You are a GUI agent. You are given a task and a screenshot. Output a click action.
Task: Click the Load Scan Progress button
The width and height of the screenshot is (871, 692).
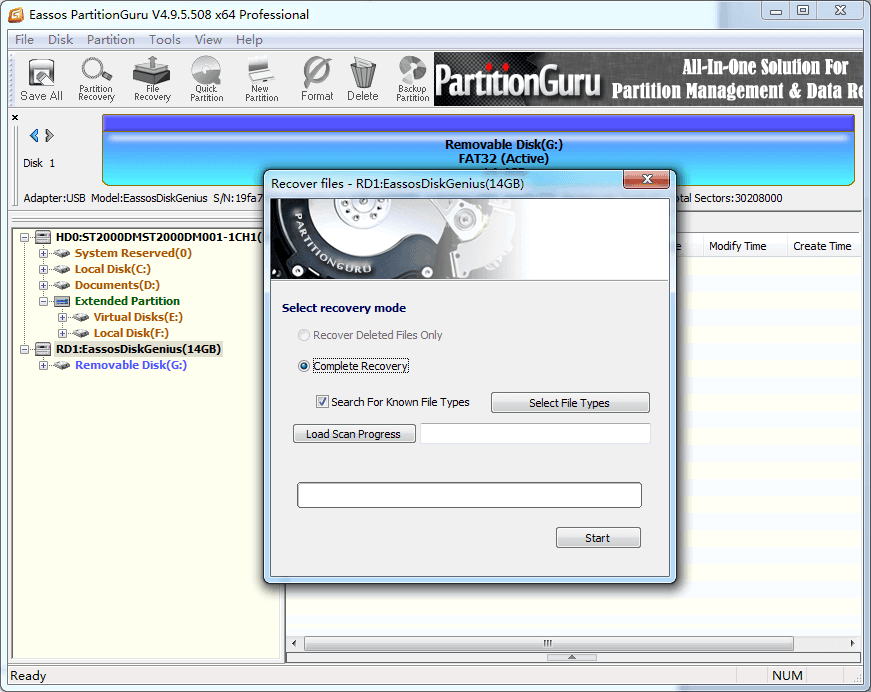(x=354, y=434)
